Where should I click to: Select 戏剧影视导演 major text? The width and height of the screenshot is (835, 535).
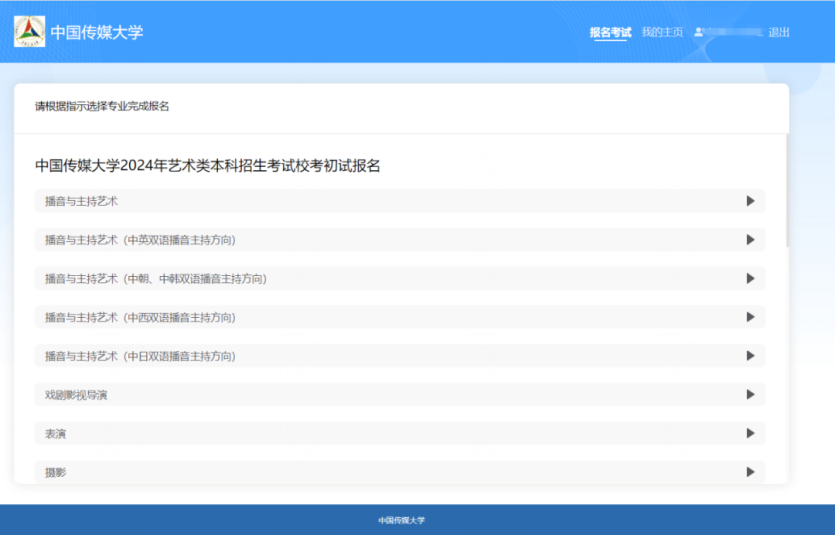tap(76, 395)
